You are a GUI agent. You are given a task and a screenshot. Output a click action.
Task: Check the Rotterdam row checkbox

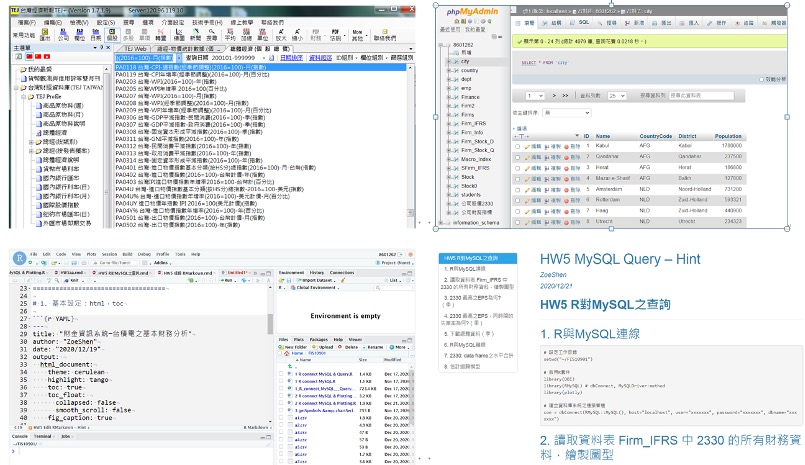tap(517, 200)
